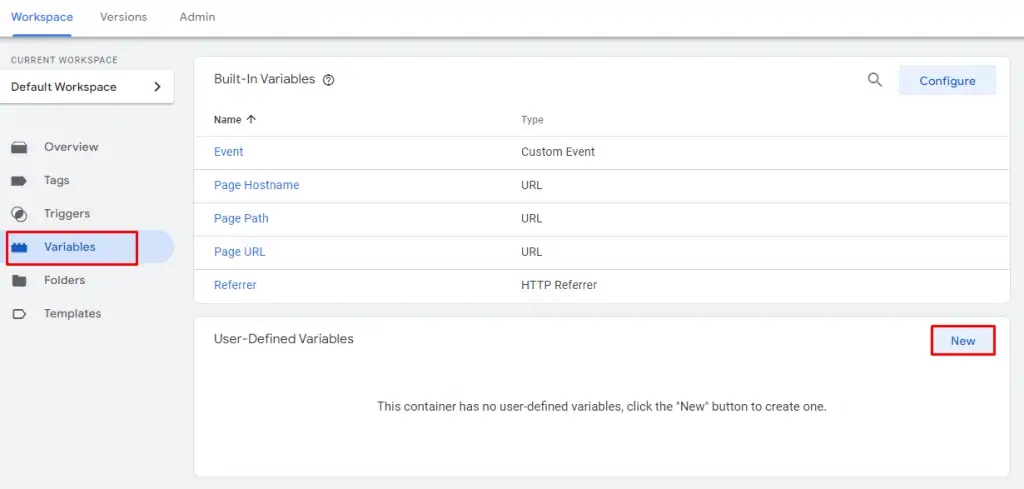Screen dimensions: 1024x489
Task: Click the Overview briefcase icon
Action: (x=19, y=147)
